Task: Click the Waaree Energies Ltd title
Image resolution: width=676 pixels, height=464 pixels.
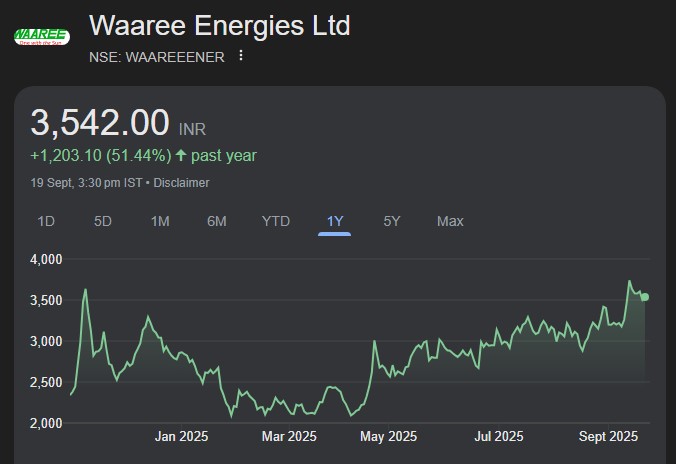Action: pos(220,25)
